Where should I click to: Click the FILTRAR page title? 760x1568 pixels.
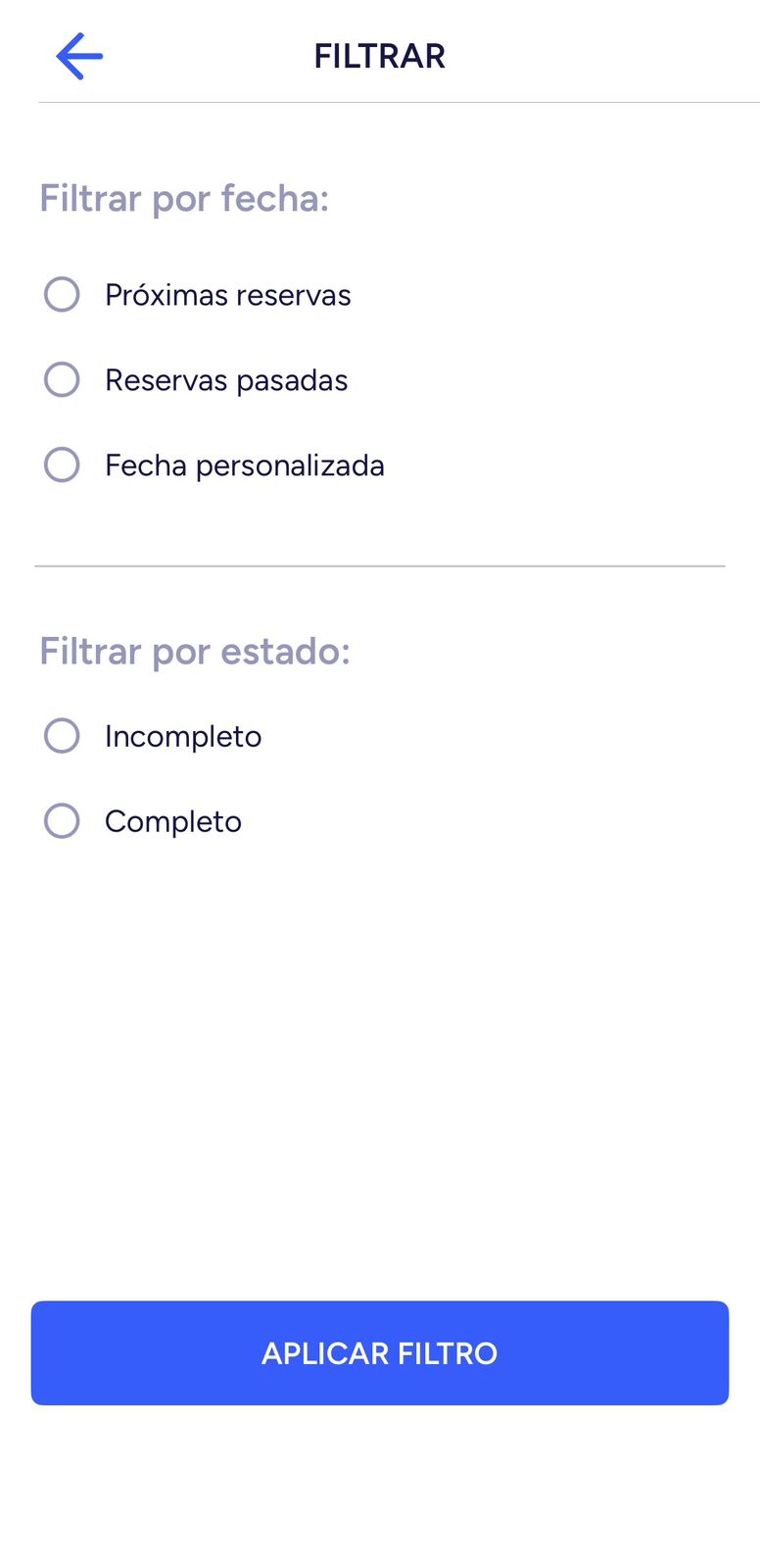coord(379,57)
